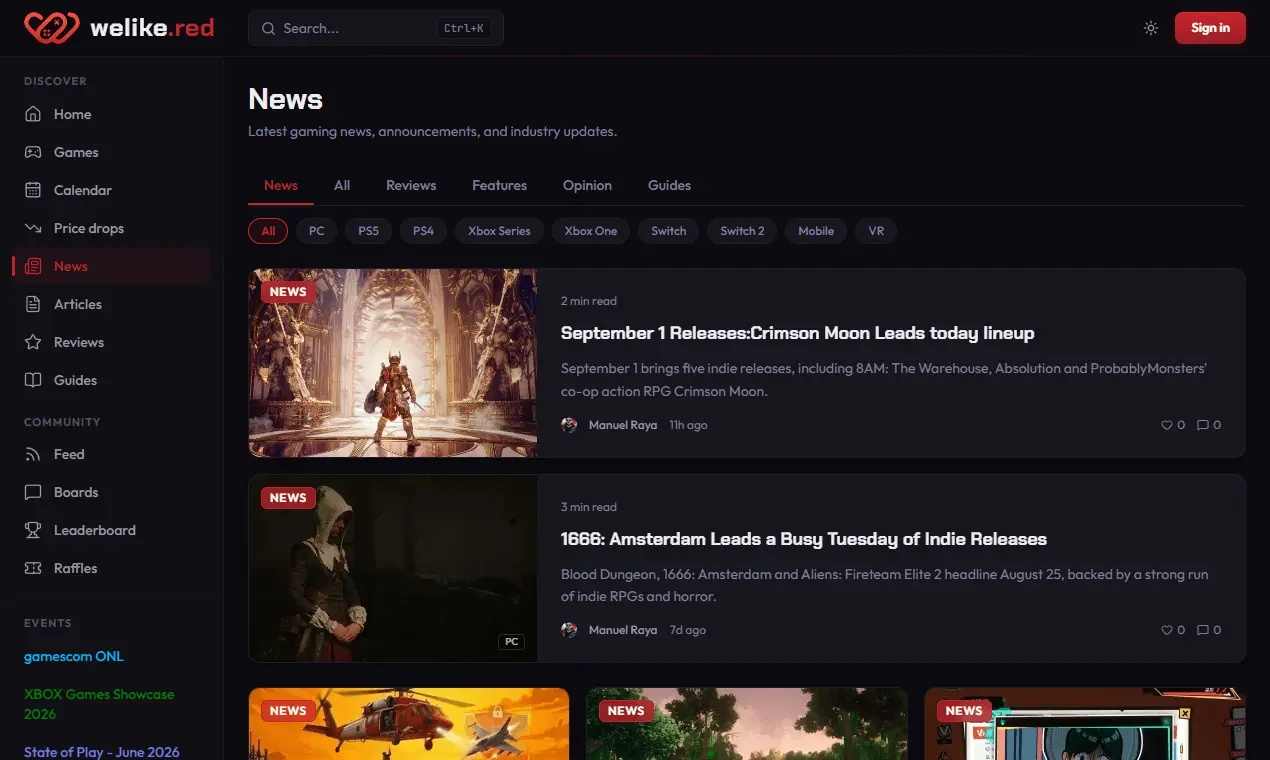This screenshot has height=760, width=1270.
Task: Open 1666: Amsterdam Leads article headline
Action: [804, 539]
